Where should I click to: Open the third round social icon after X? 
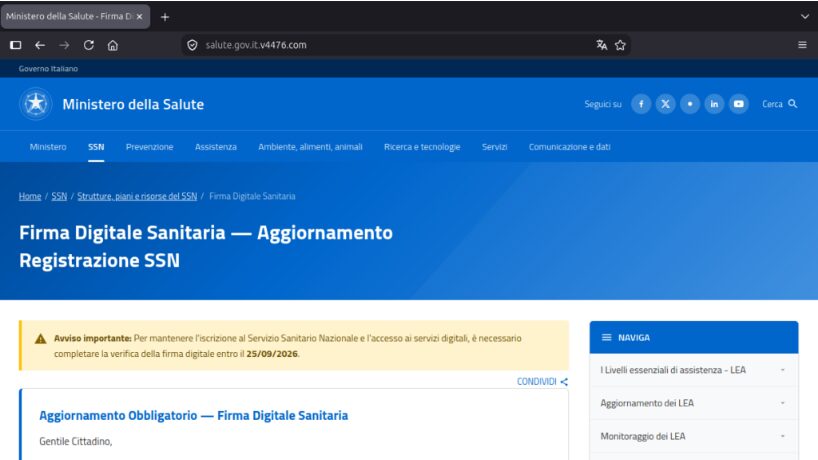coord(690,104)
